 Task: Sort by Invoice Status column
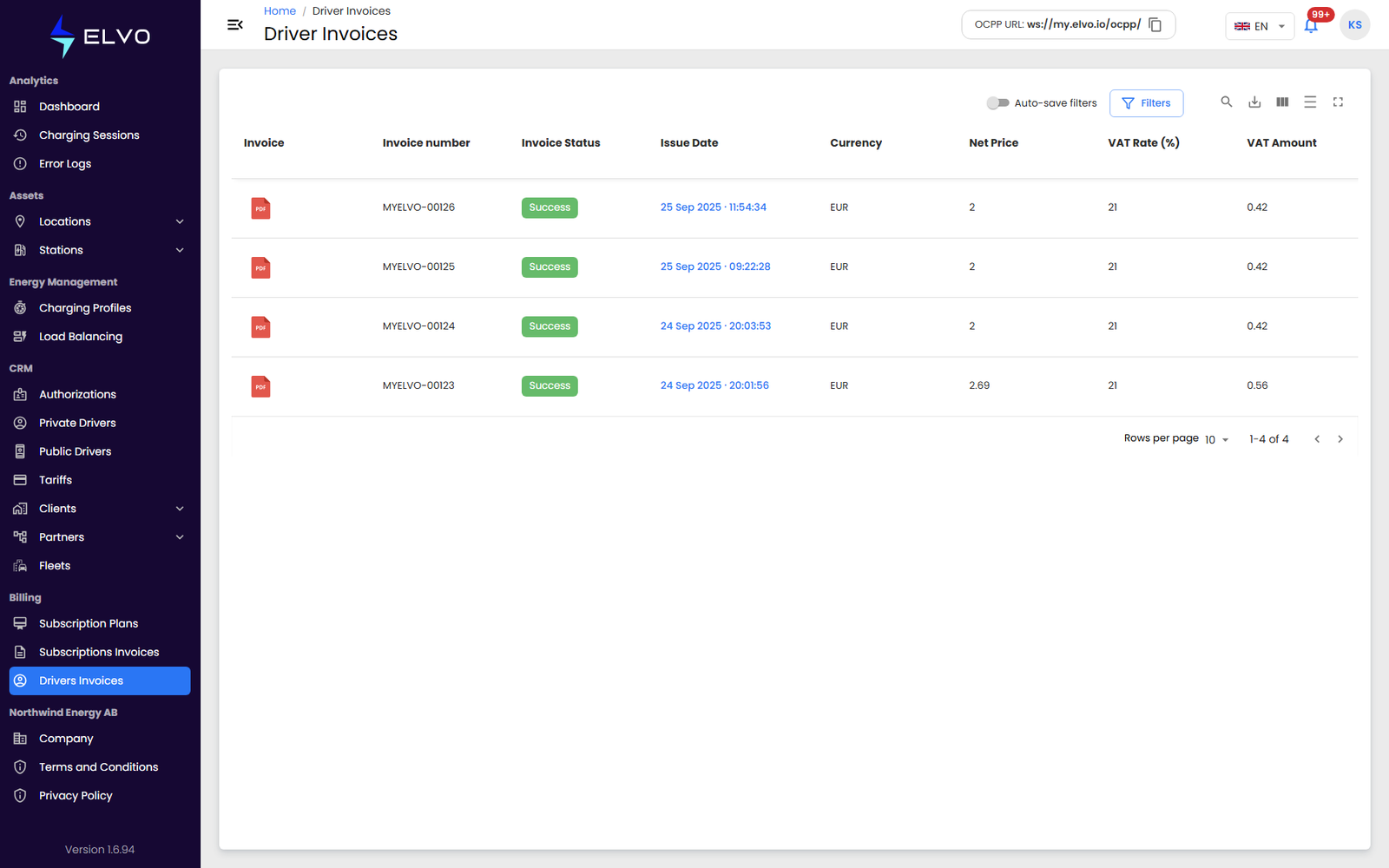coord(561,143)
